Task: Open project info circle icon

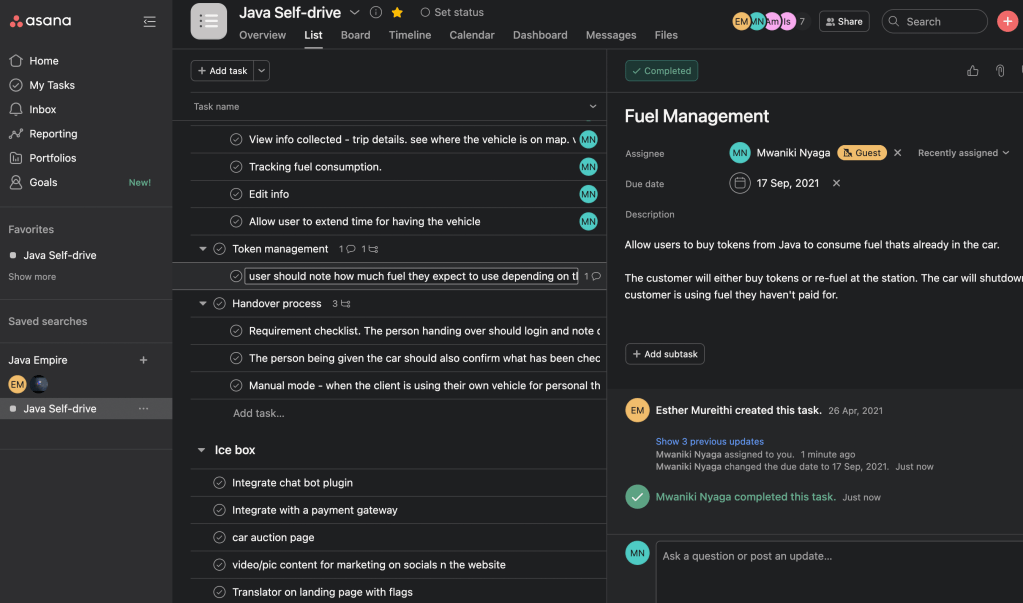Action: click(376, 13)
